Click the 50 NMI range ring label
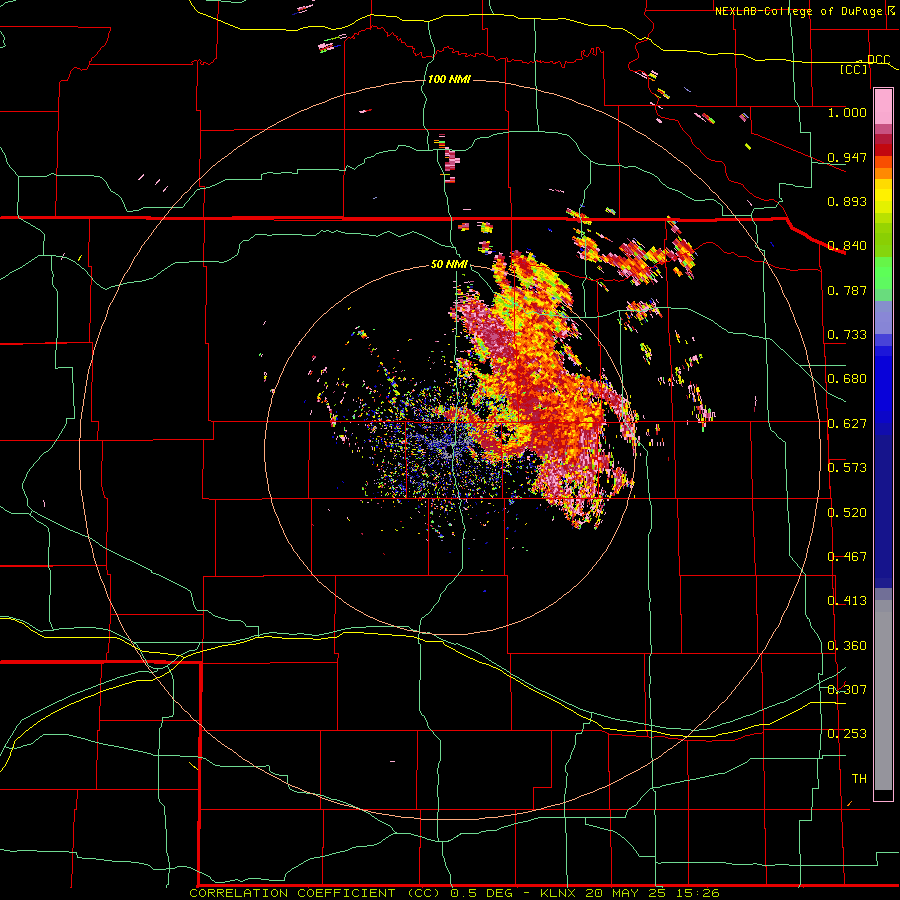900x900 pixels. 449,264
